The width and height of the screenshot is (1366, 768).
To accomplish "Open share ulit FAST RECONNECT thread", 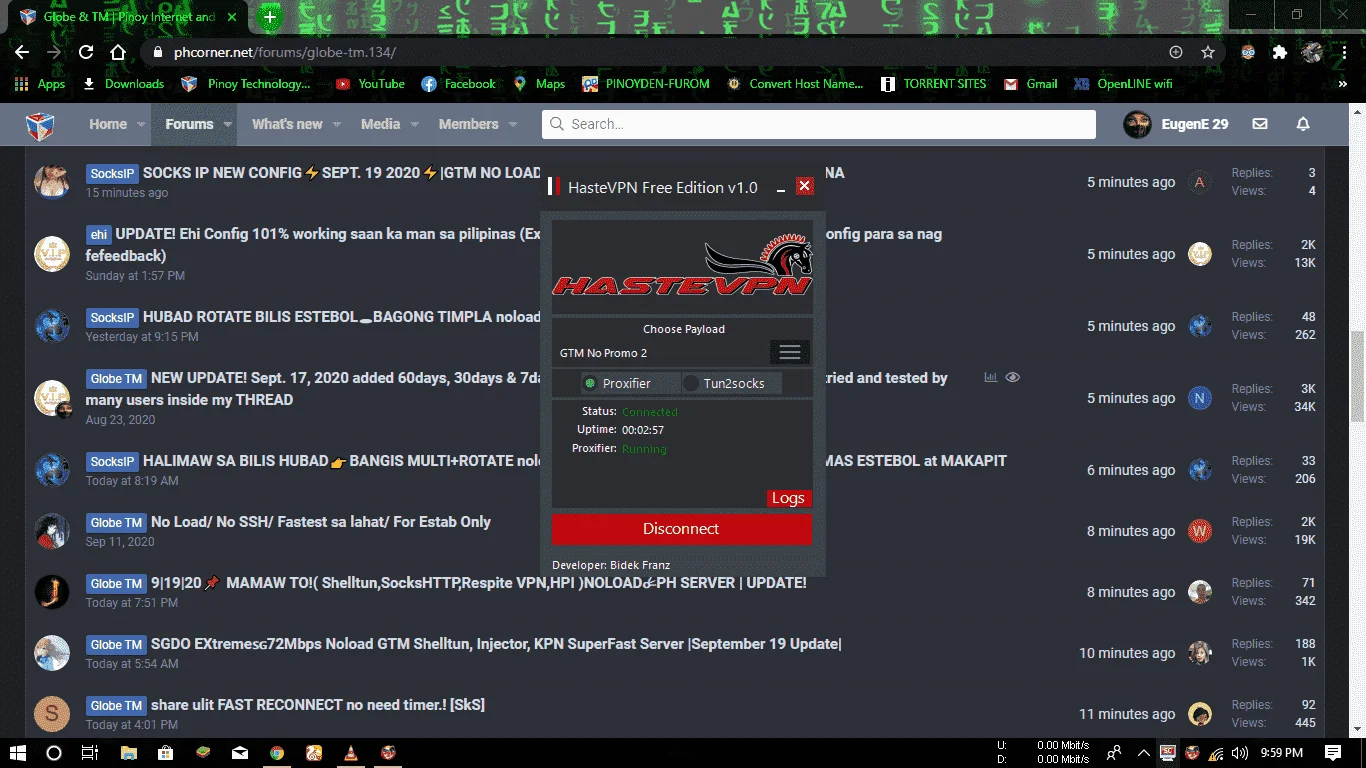I will pos(318,705).
